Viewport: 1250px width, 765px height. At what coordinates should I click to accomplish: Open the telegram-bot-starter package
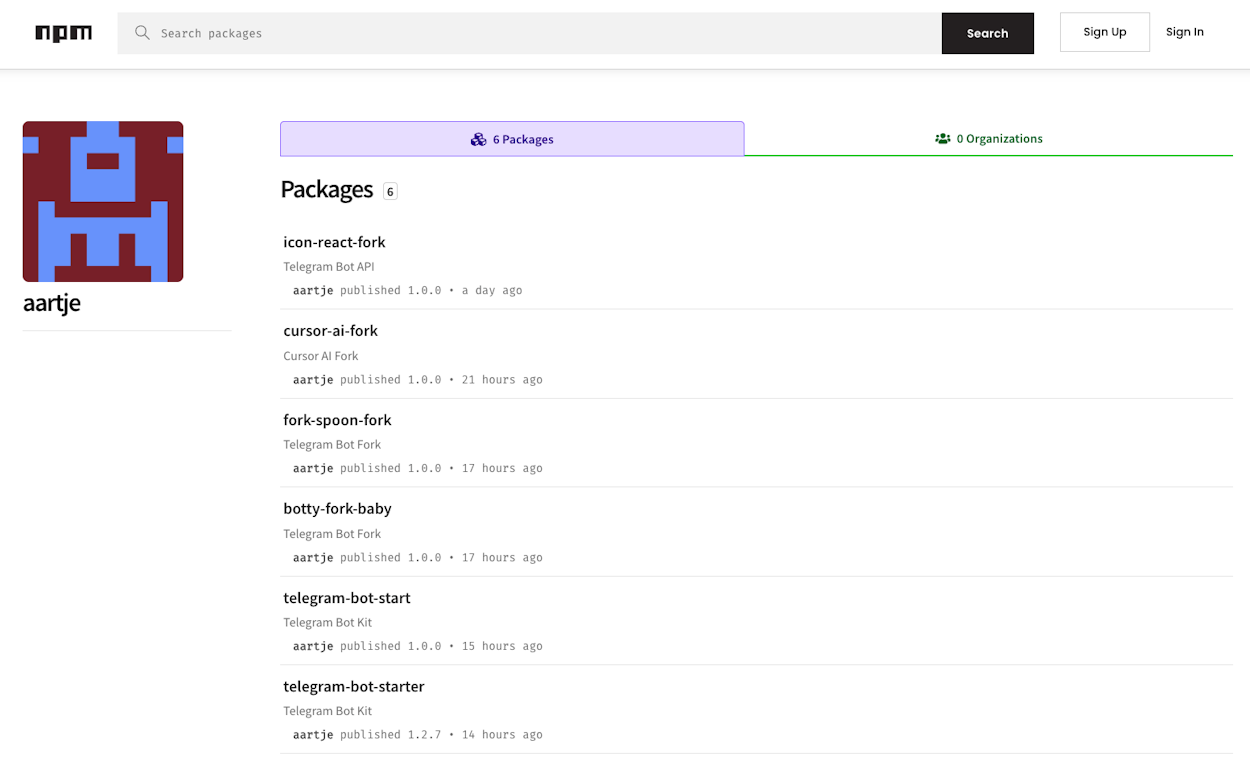(x=353, y=686)
